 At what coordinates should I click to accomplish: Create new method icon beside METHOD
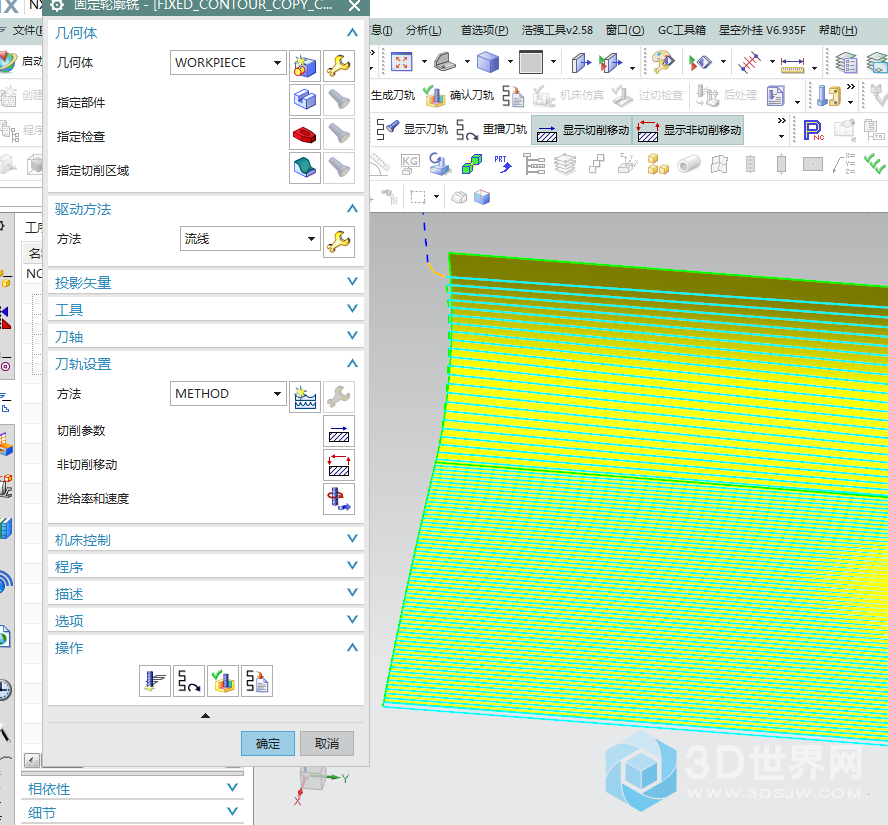(x=305, y=397)
